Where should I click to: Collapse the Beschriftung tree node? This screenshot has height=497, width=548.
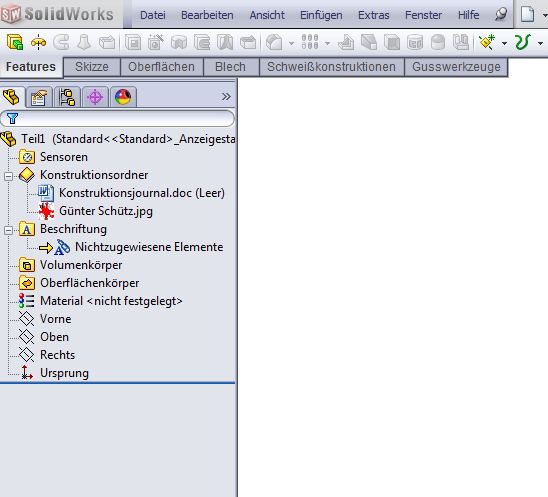click(8, 230)
